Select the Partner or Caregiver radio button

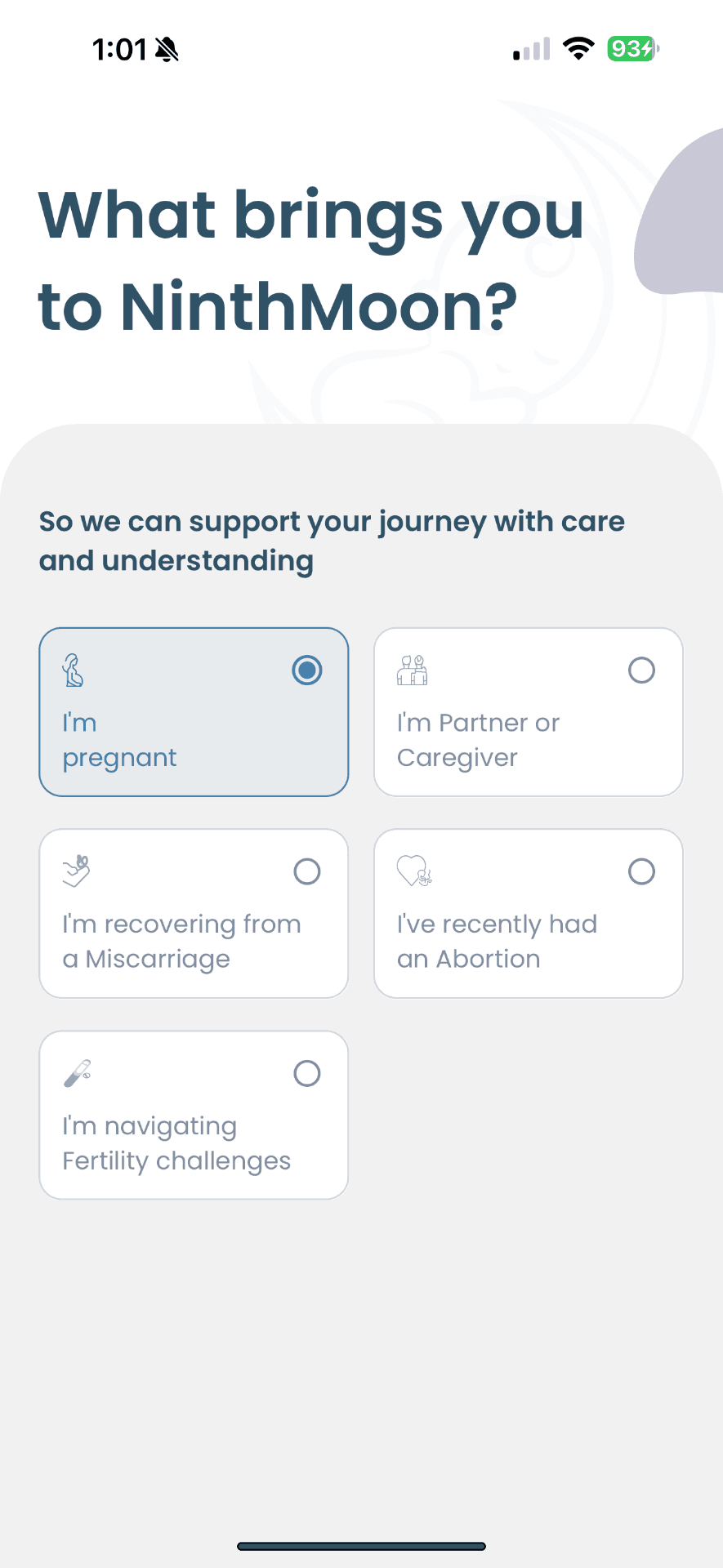[641, 670]
